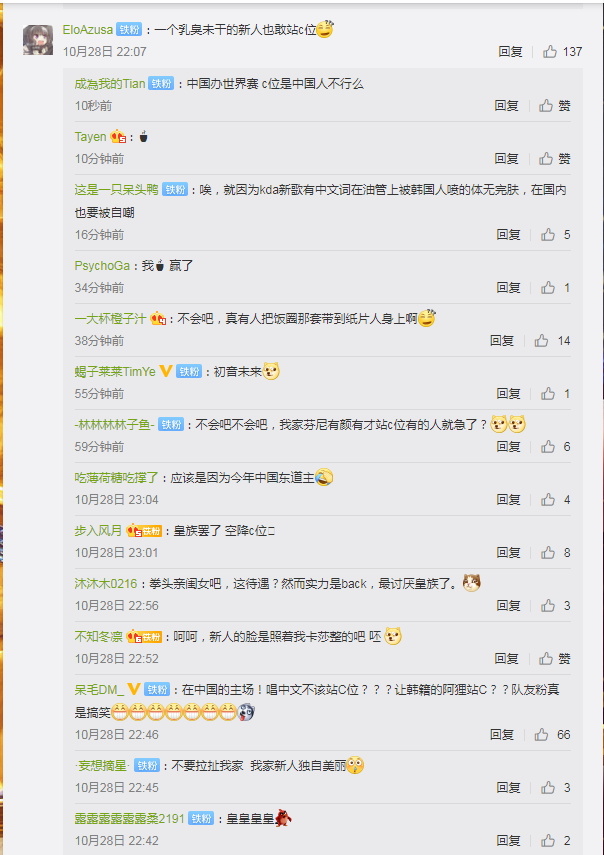This screenshot has width=604, height=855.
Task: Like 呆毛DM_'s reply with 66 likes
Action: coord(552,734)
